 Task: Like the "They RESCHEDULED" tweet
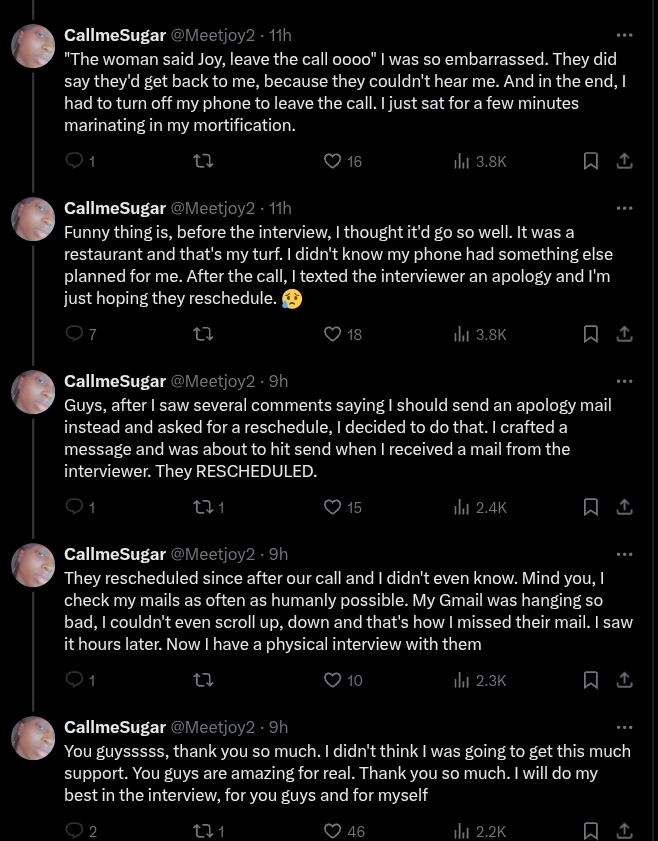coord(333,507)
